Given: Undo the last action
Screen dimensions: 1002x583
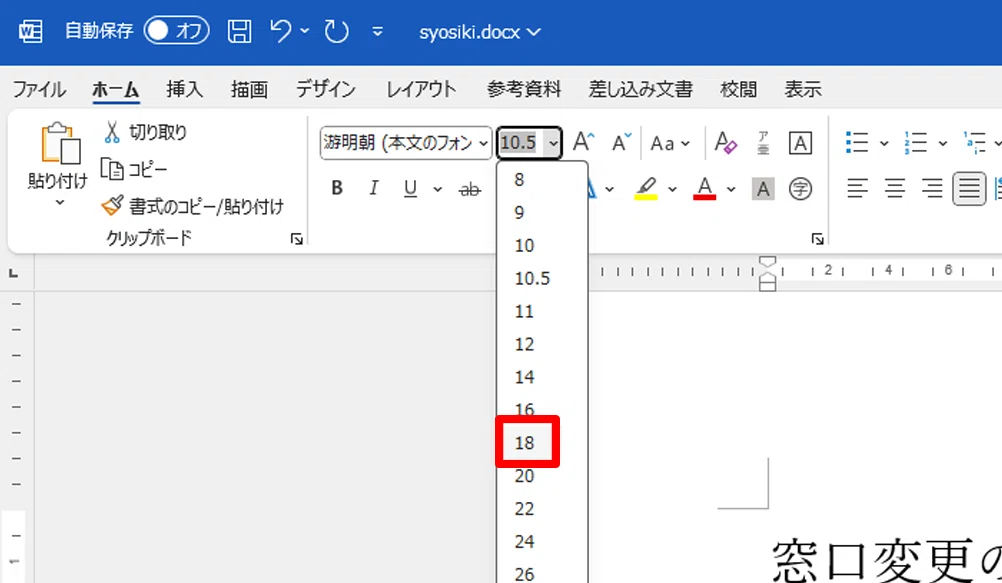Looking at the screenshot, I should [x=281, y=31].
